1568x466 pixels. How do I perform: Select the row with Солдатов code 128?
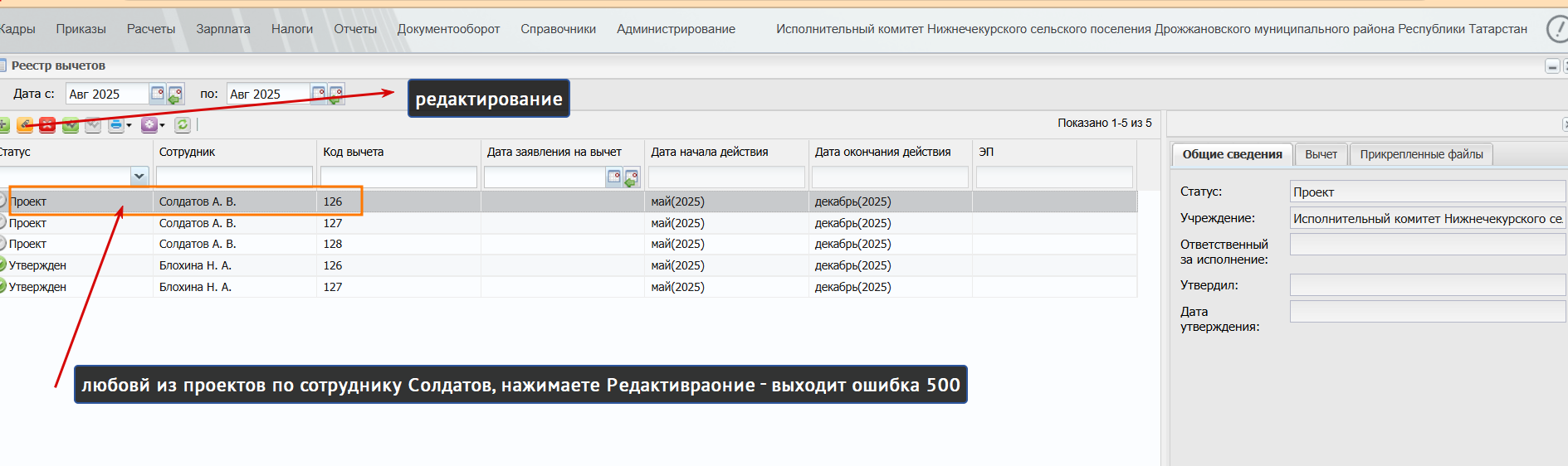(569, 244)
